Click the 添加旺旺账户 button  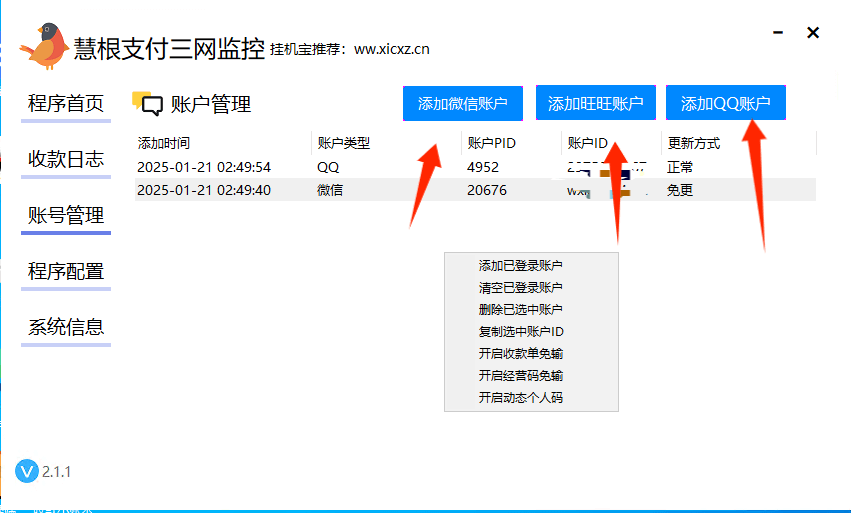[x=596, y=103]
